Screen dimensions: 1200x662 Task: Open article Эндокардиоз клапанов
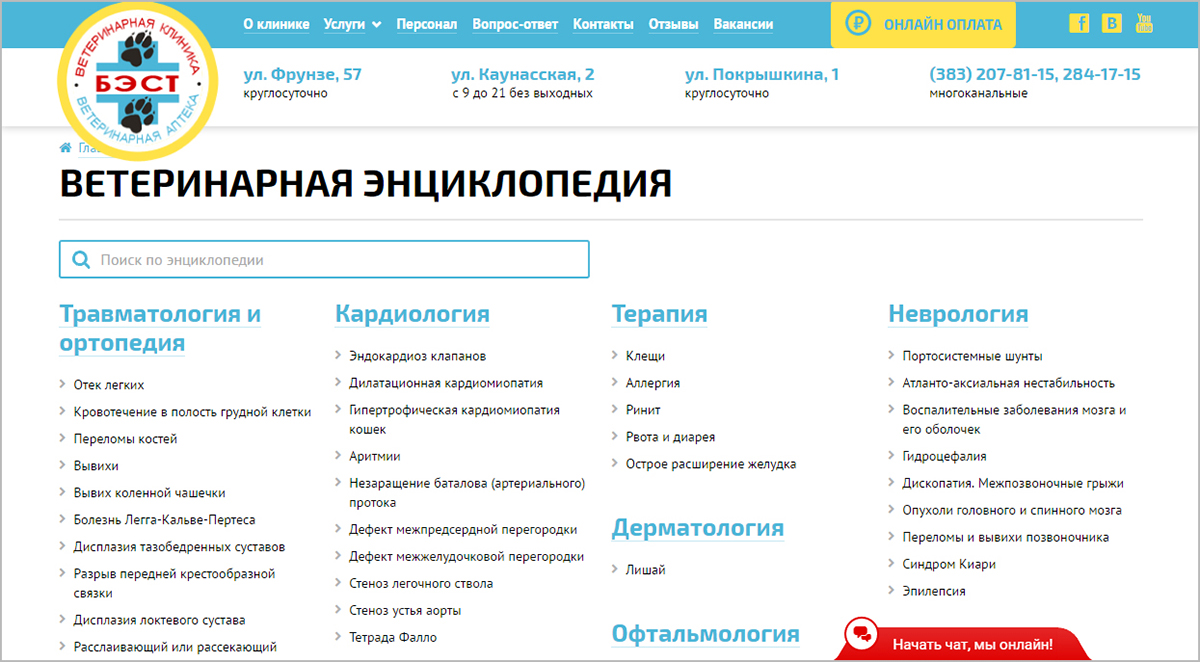pyautogui.click(x=418, y=355)
